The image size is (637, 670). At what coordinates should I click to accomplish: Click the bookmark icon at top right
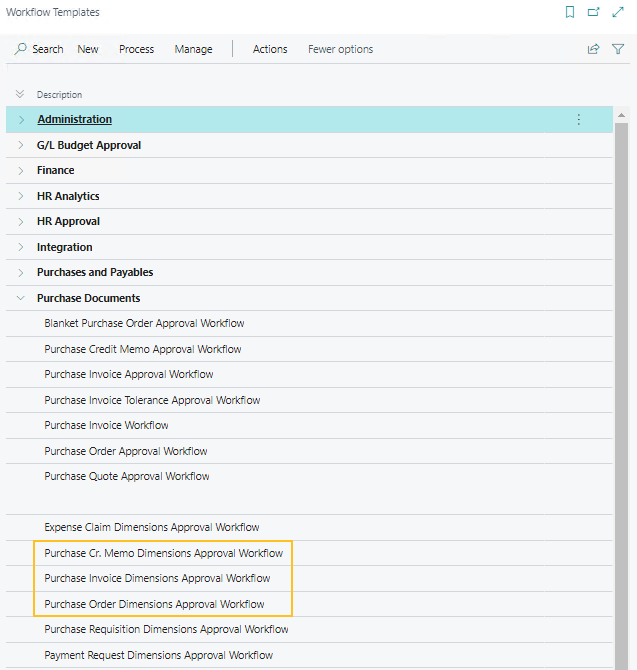(x=570, y=12)
